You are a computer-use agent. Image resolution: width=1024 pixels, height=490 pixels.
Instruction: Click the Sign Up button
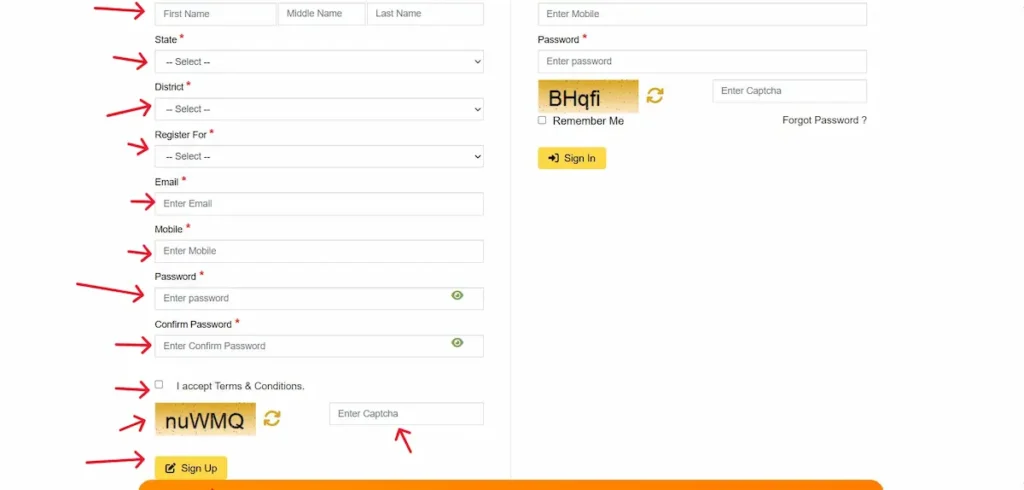pyautogui.click(x=191, y=468)
